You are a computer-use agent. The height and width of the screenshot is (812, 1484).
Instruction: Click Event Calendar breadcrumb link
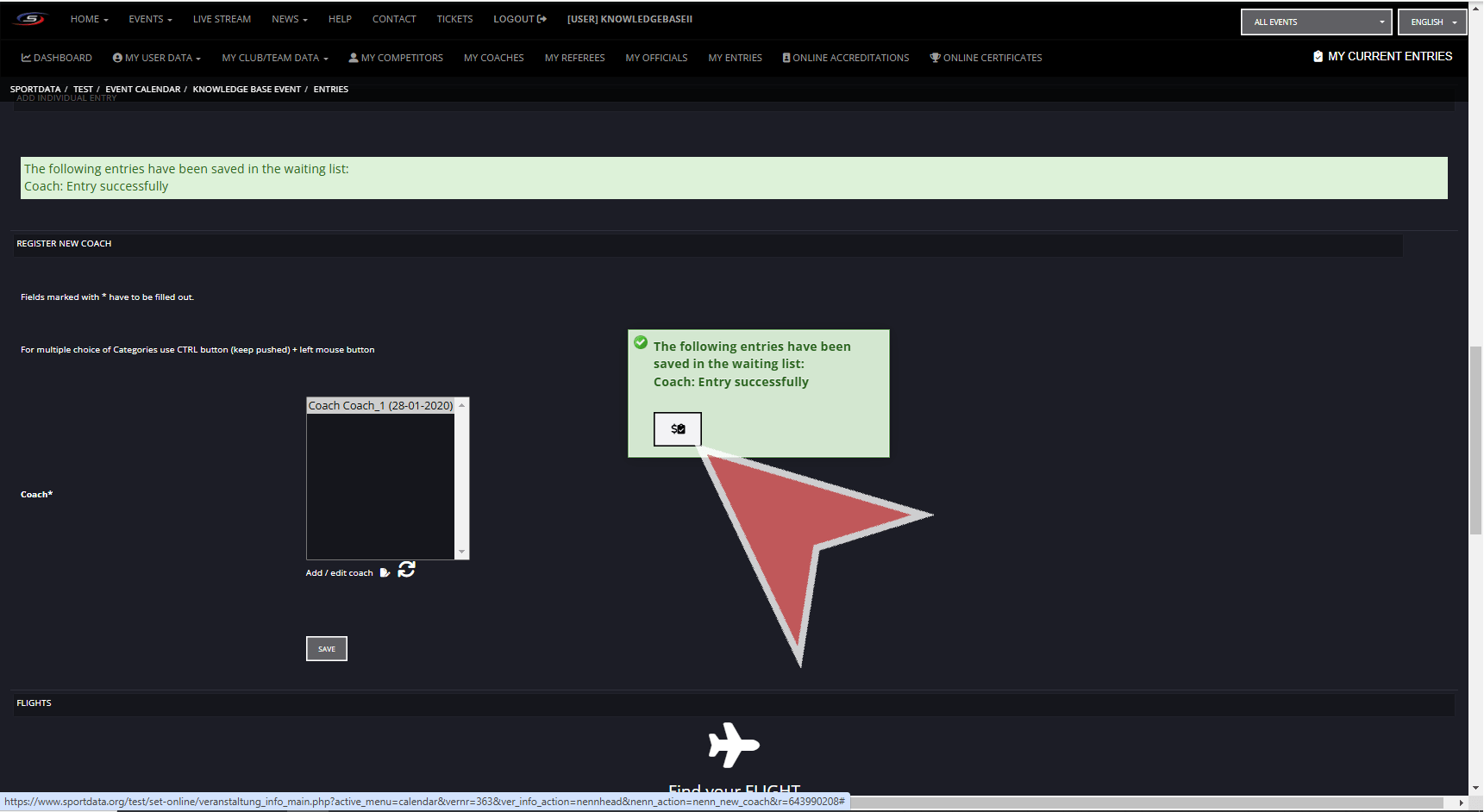point(143,90)
